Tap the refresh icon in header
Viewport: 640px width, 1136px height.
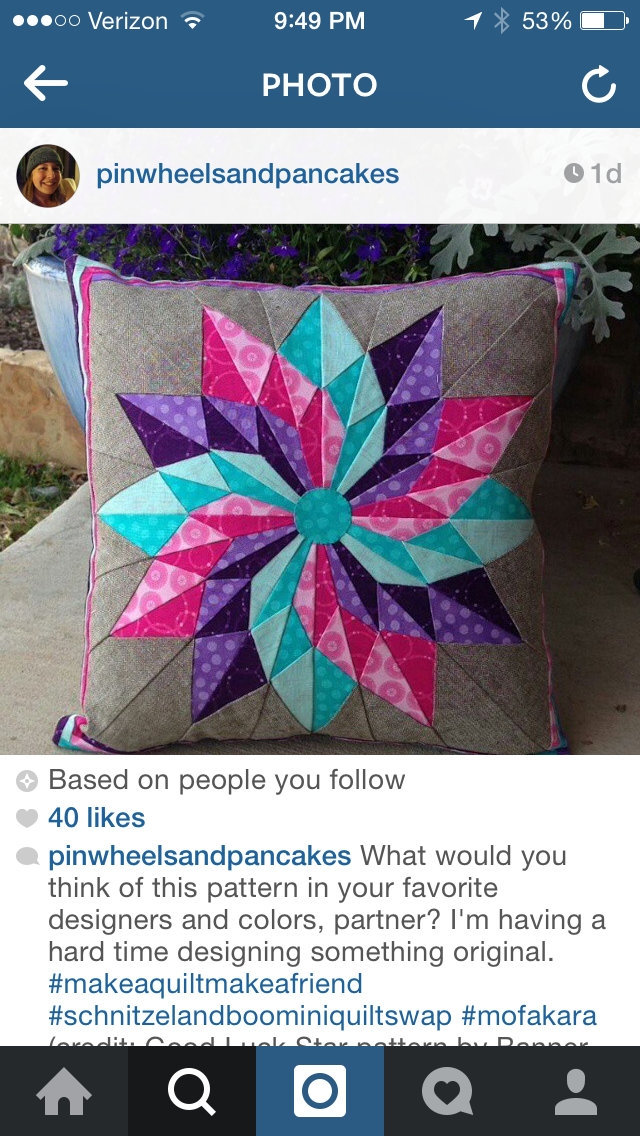point(599,85)
